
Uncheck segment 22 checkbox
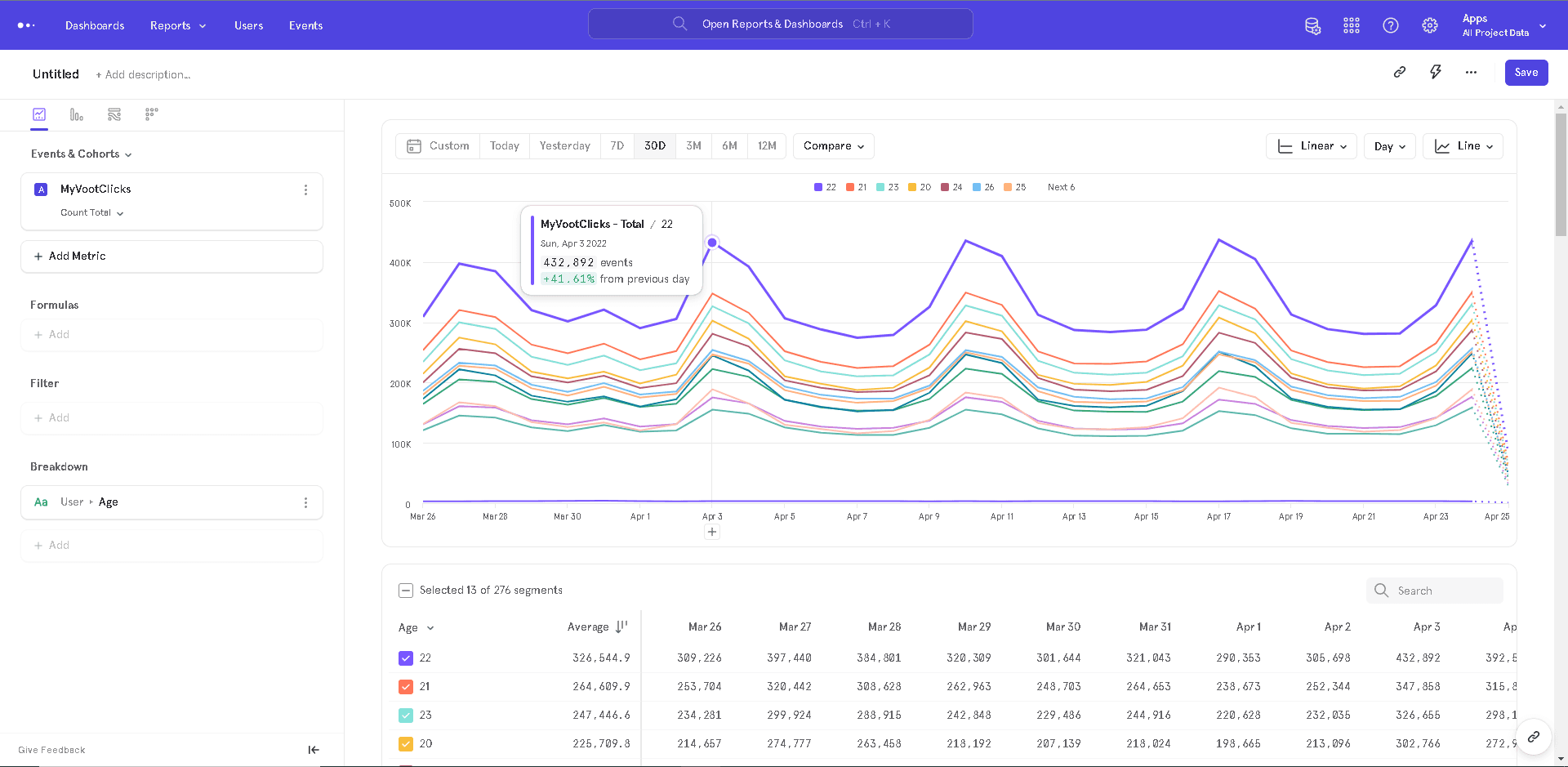pyautogui.click(x=406, y=658)
